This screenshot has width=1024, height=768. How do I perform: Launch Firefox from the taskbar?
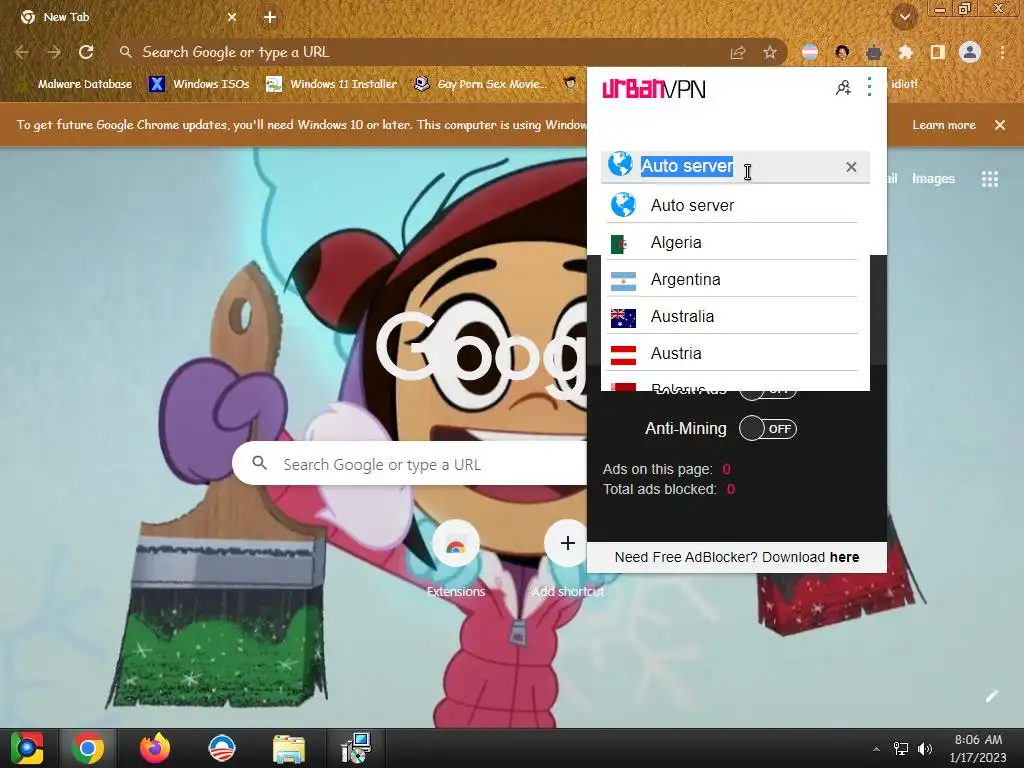[x=155, y=748]
